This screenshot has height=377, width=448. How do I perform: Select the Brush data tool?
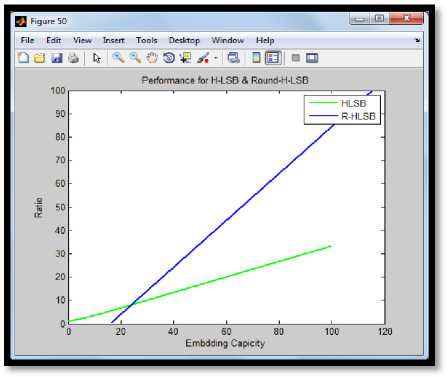point(203,58)
